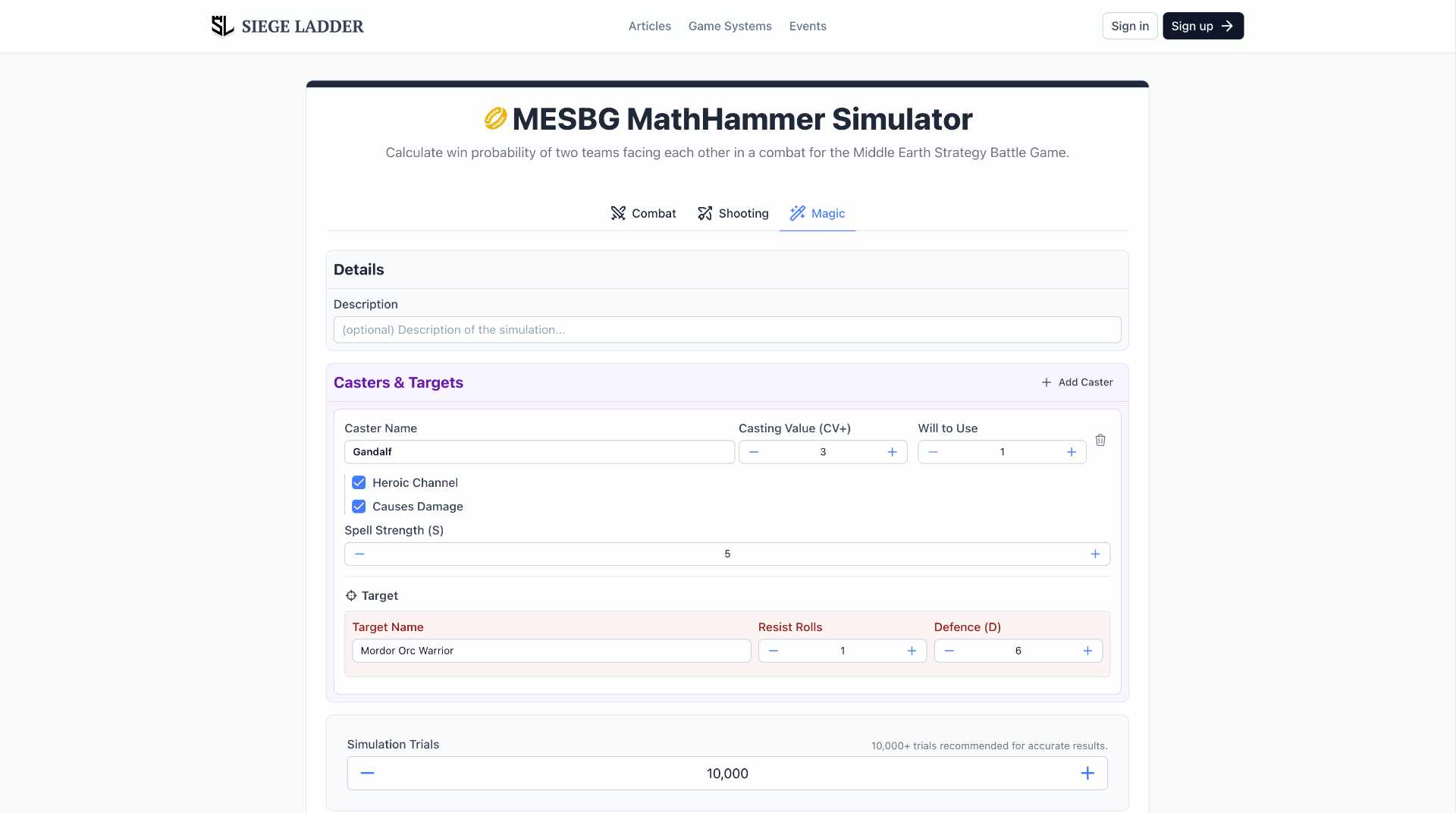Click the Target Name field
This screenshot has height=813, width=1456.
551,651
